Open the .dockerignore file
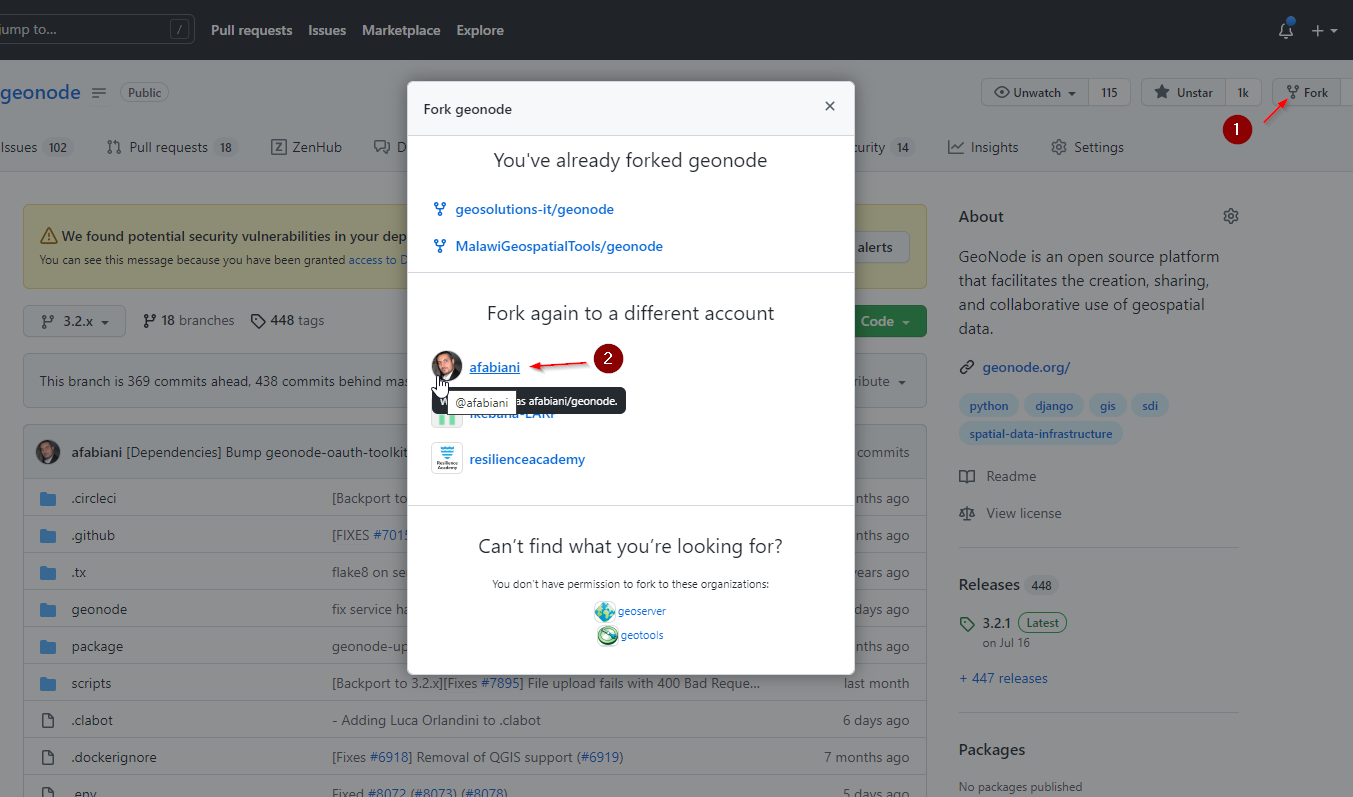 [x=114, y=757]
